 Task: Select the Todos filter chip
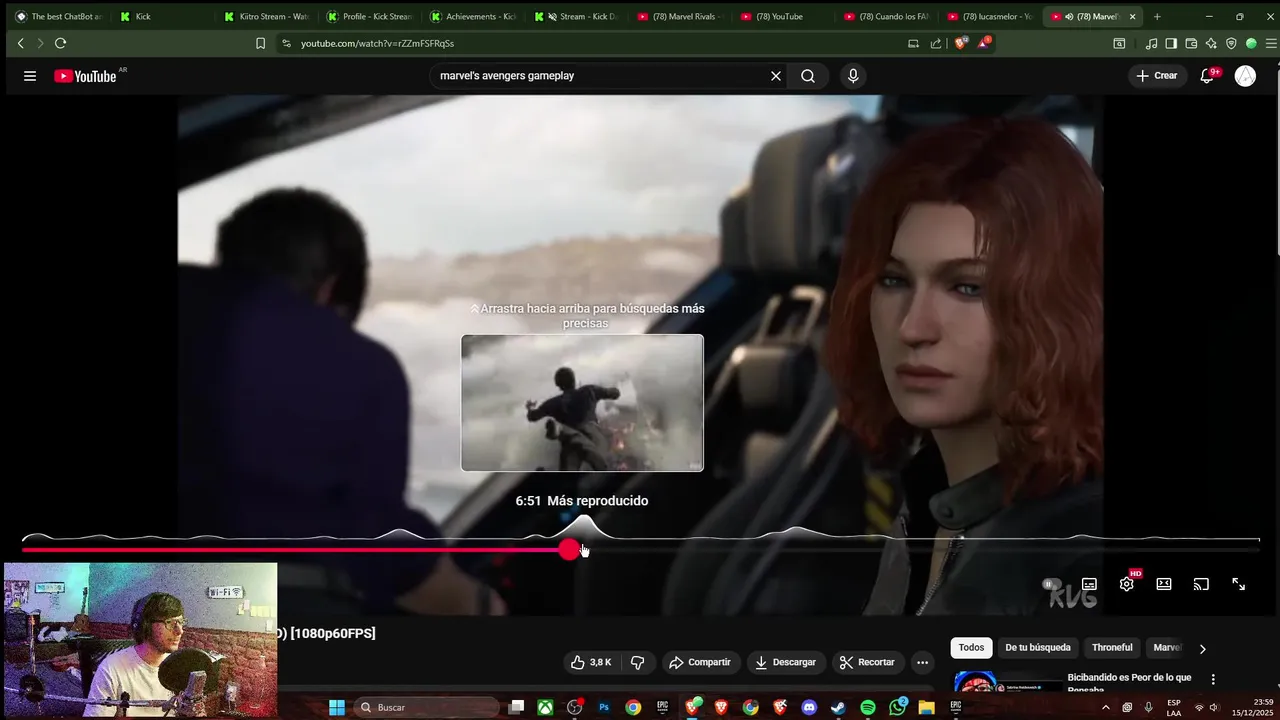pyautogui.click(x=971, y=648)
